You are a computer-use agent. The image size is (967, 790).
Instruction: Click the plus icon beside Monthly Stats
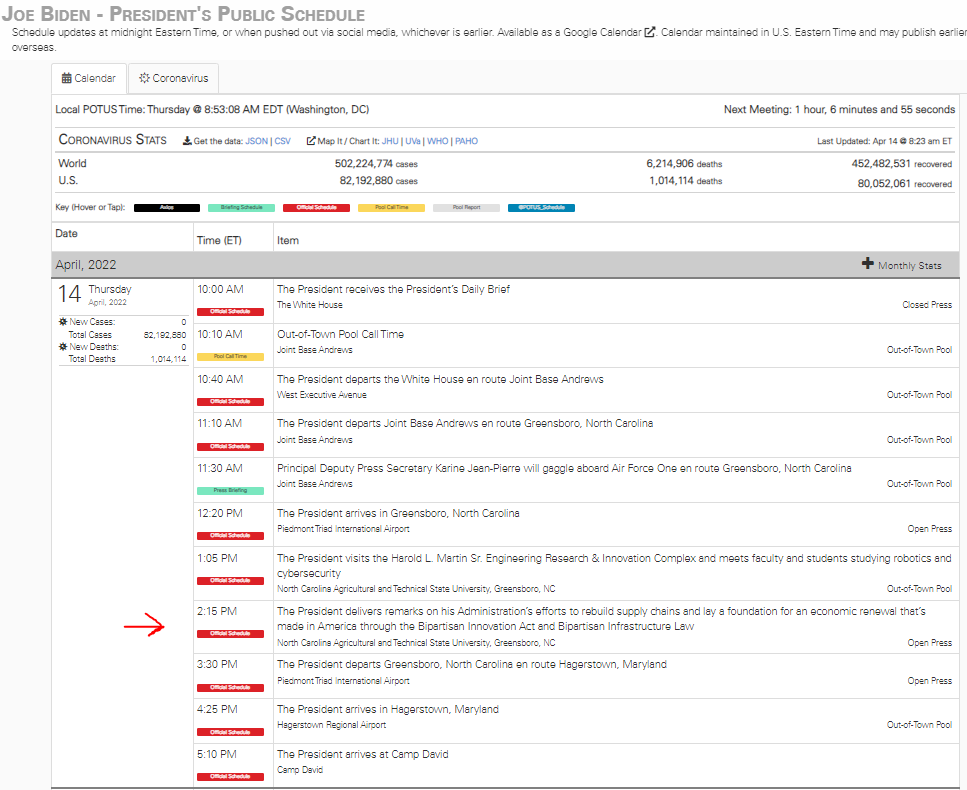[x=868, y=263]
